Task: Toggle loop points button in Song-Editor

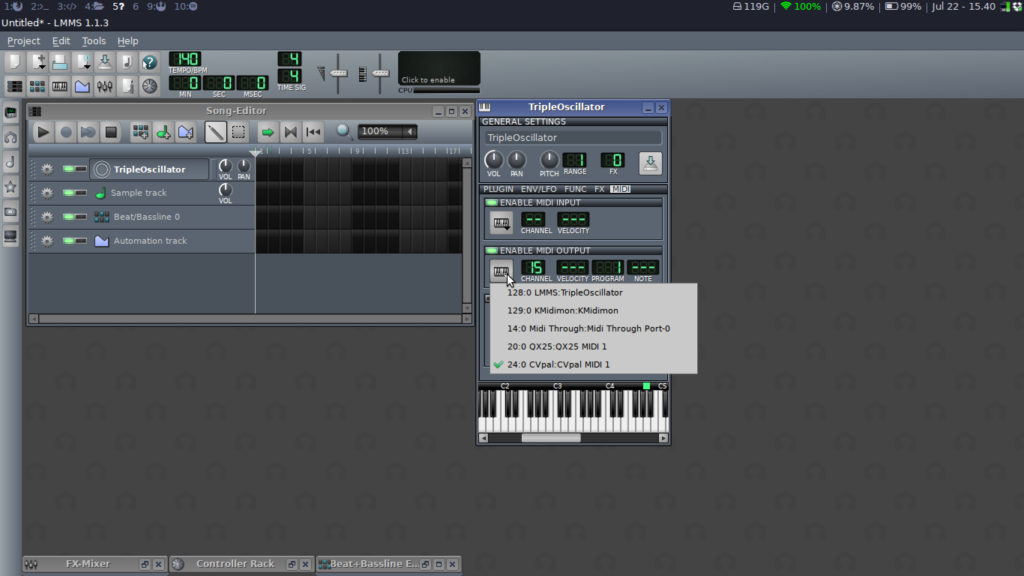Action: click(x=290, y=133)
